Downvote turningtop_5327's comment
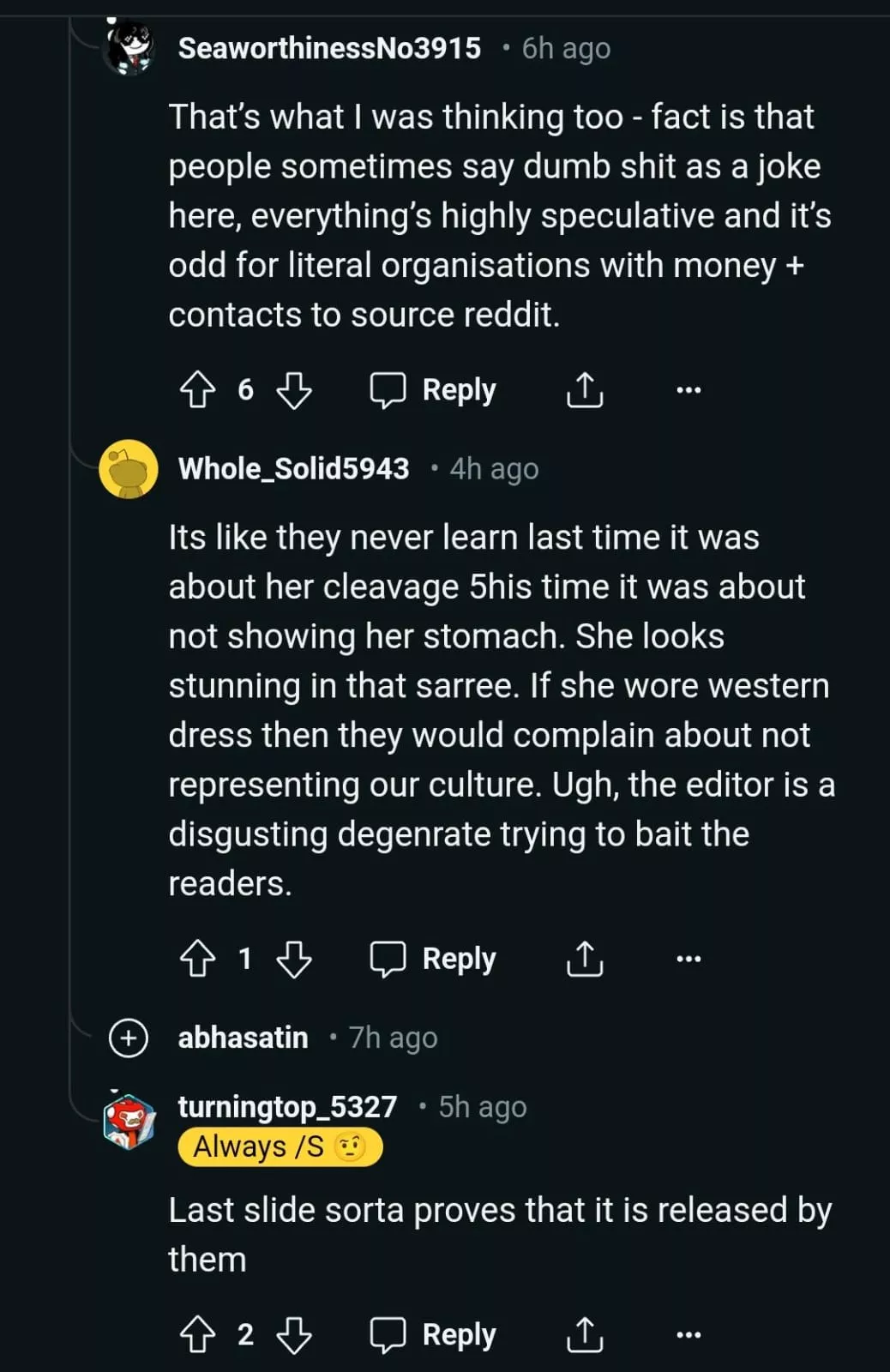The width and height of the screenshot is (890, 1372). point(294,1335)
